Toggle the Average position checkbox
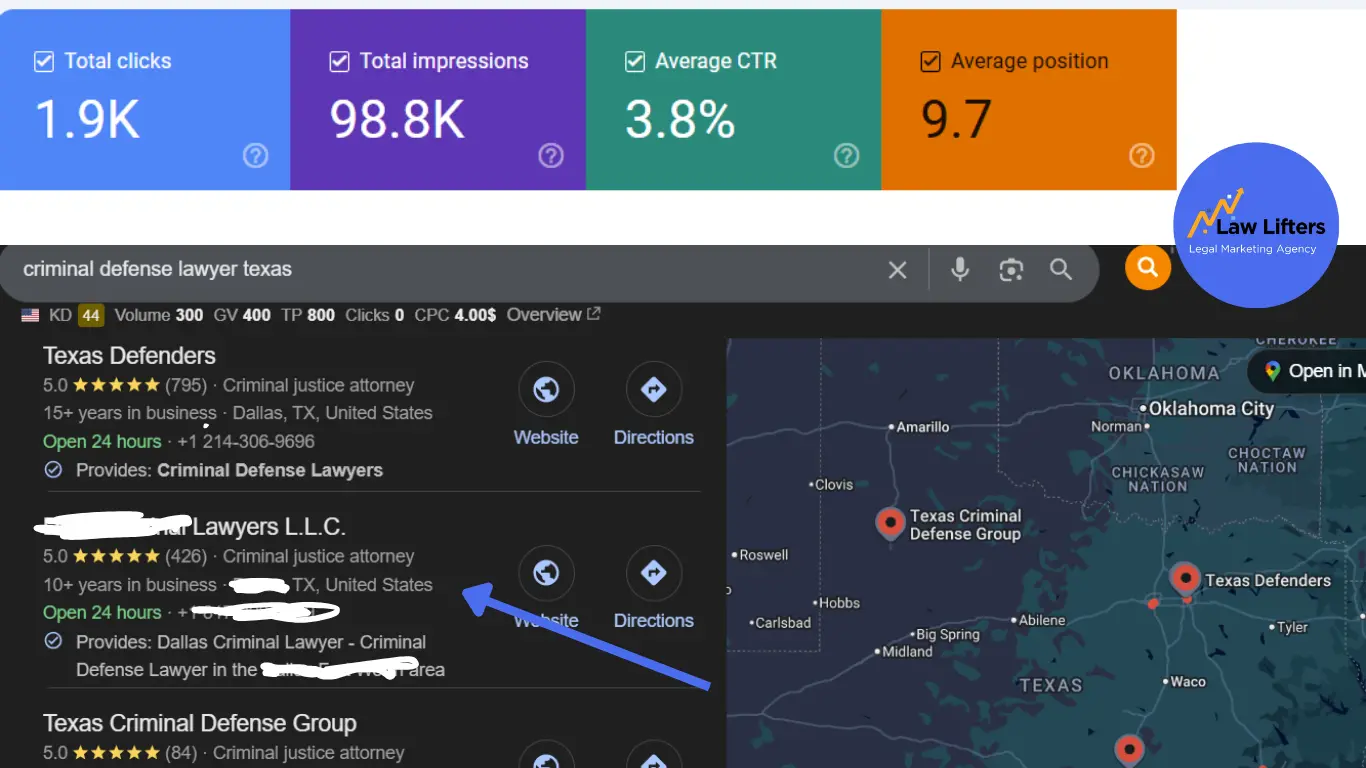 [930, 62]
